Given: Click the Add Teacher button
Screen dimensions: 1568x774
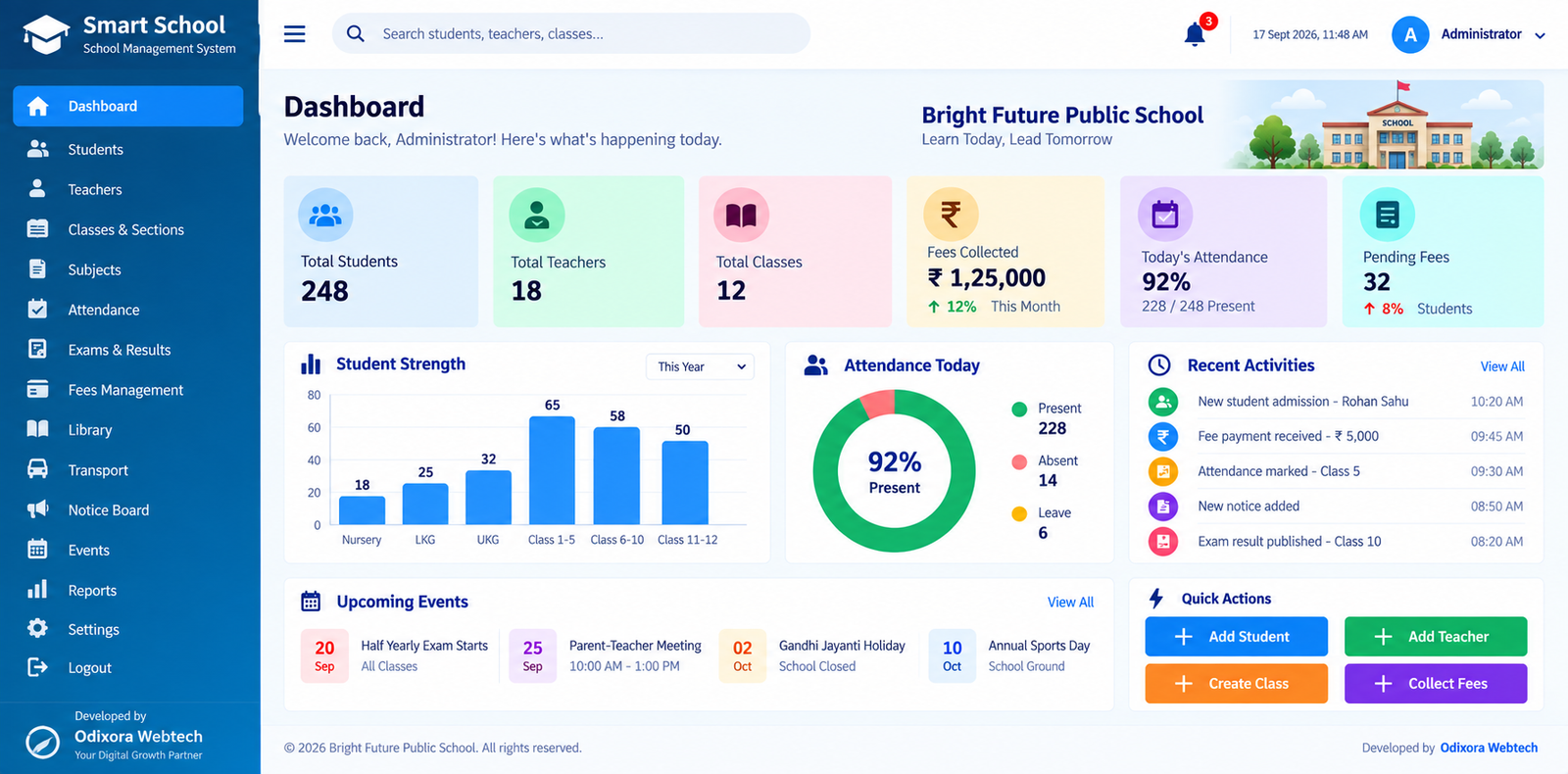Looking at the screenshot, I should pos(1436,637).
